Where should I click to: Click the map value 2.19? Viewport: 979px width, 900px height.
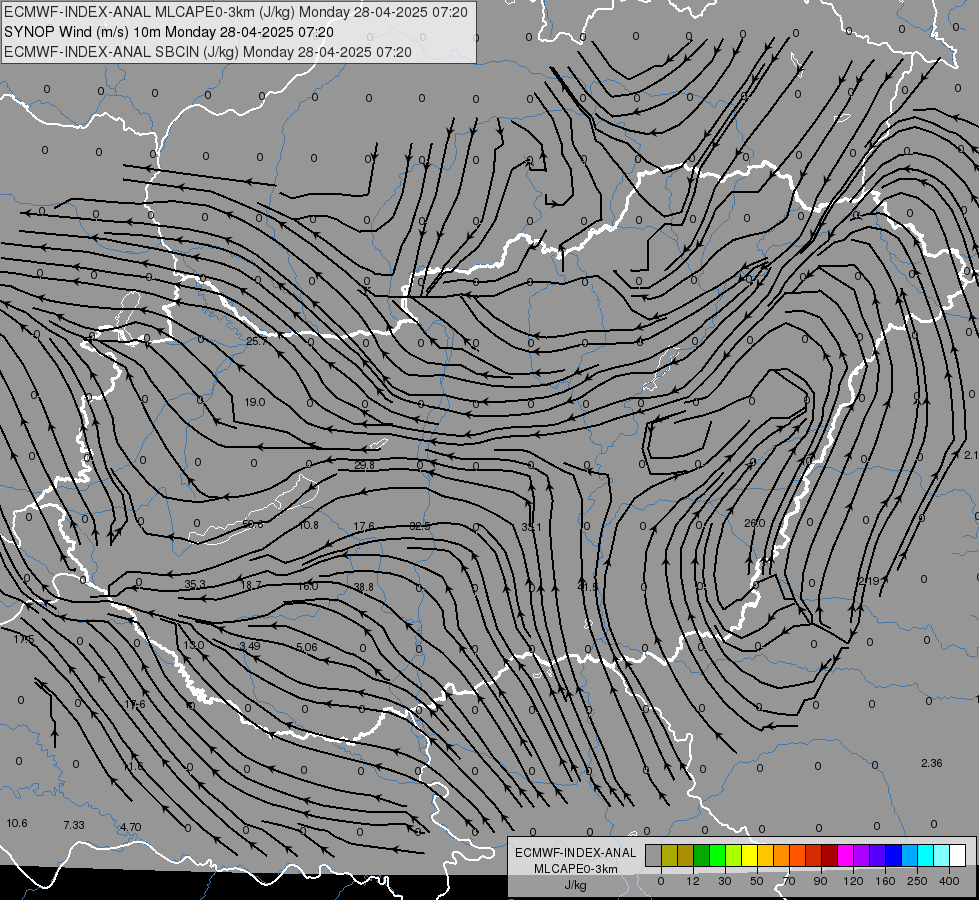click(868, 581)
